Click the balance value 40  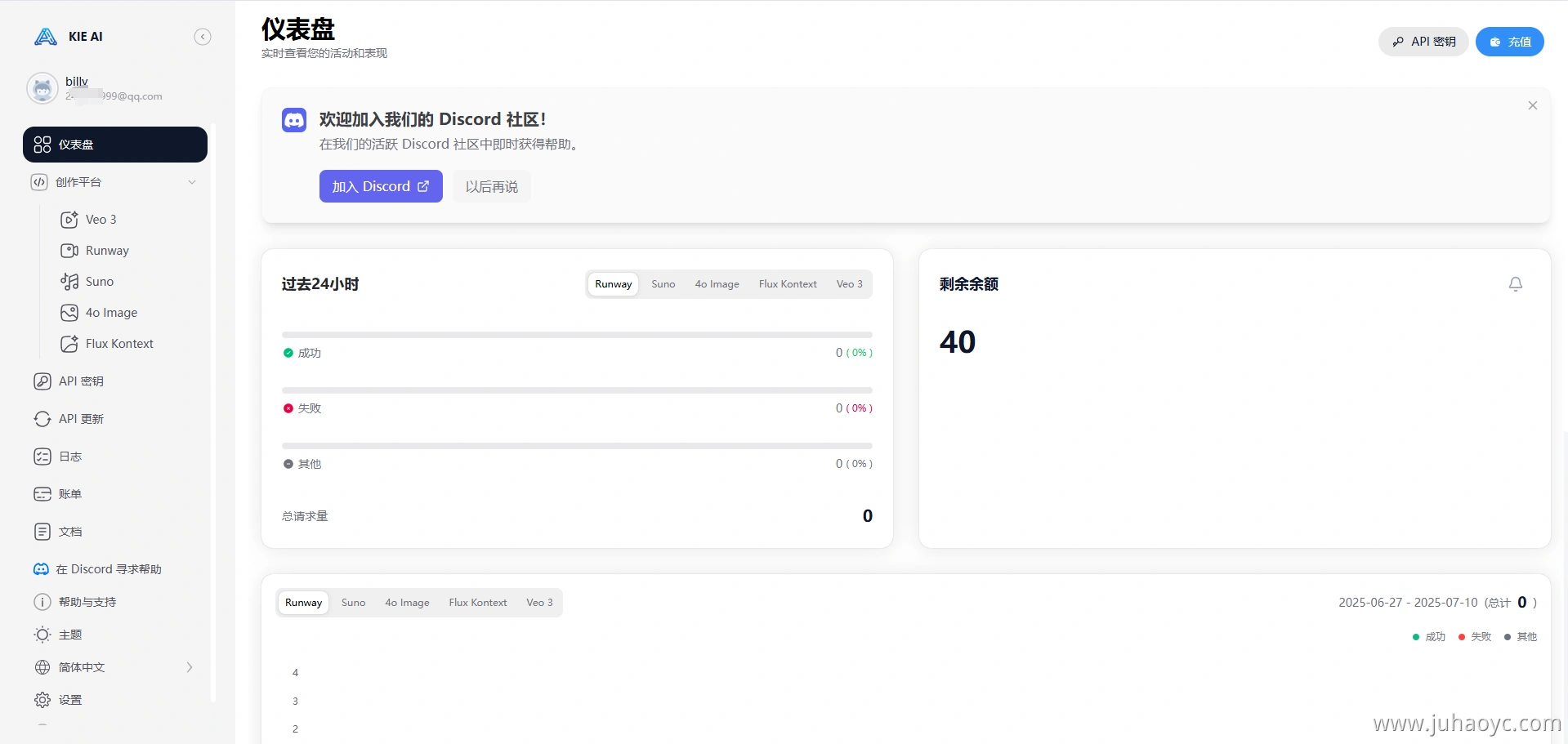coord(958,342)
